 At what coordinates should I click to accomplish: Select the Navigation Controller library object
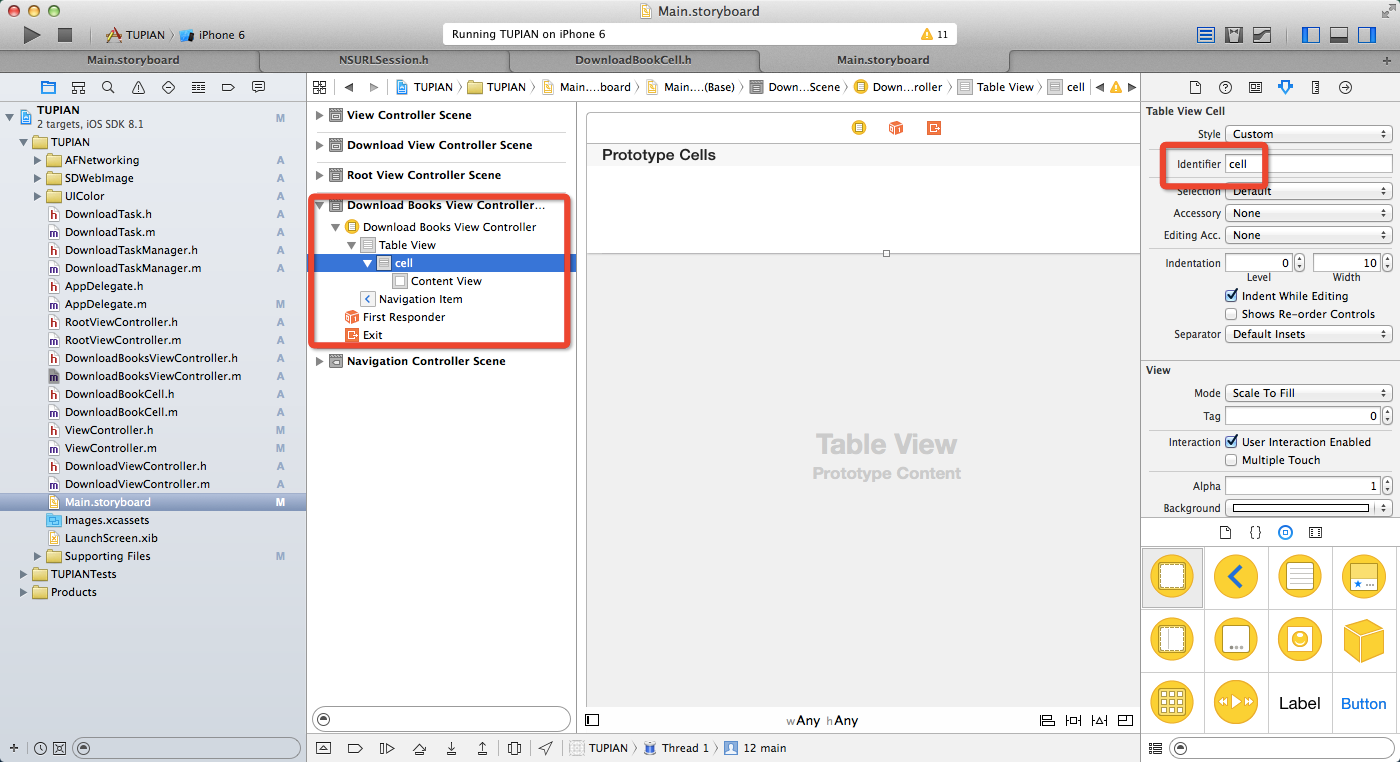[x=1237, y=576]
